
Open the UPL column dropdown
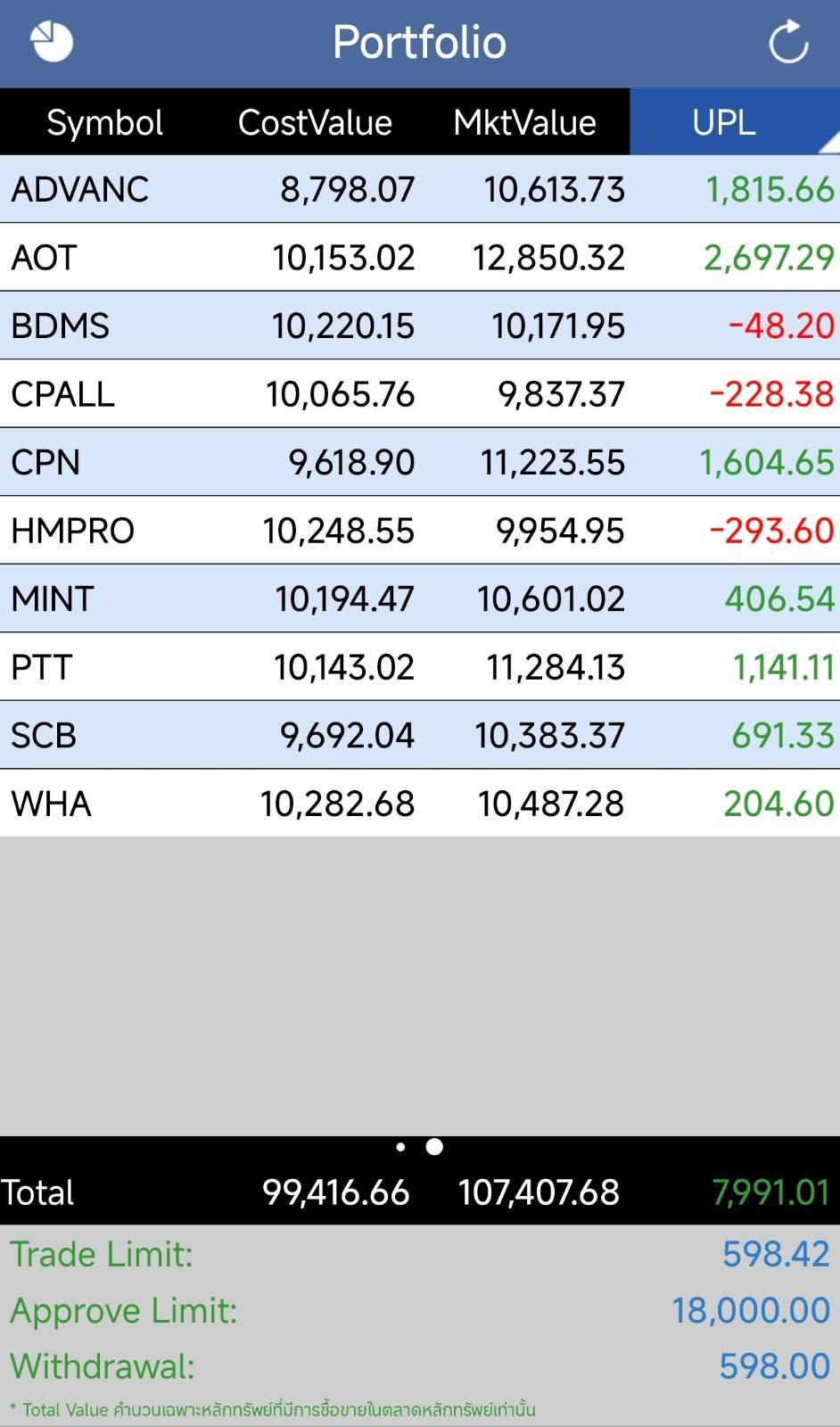point(733,122)
